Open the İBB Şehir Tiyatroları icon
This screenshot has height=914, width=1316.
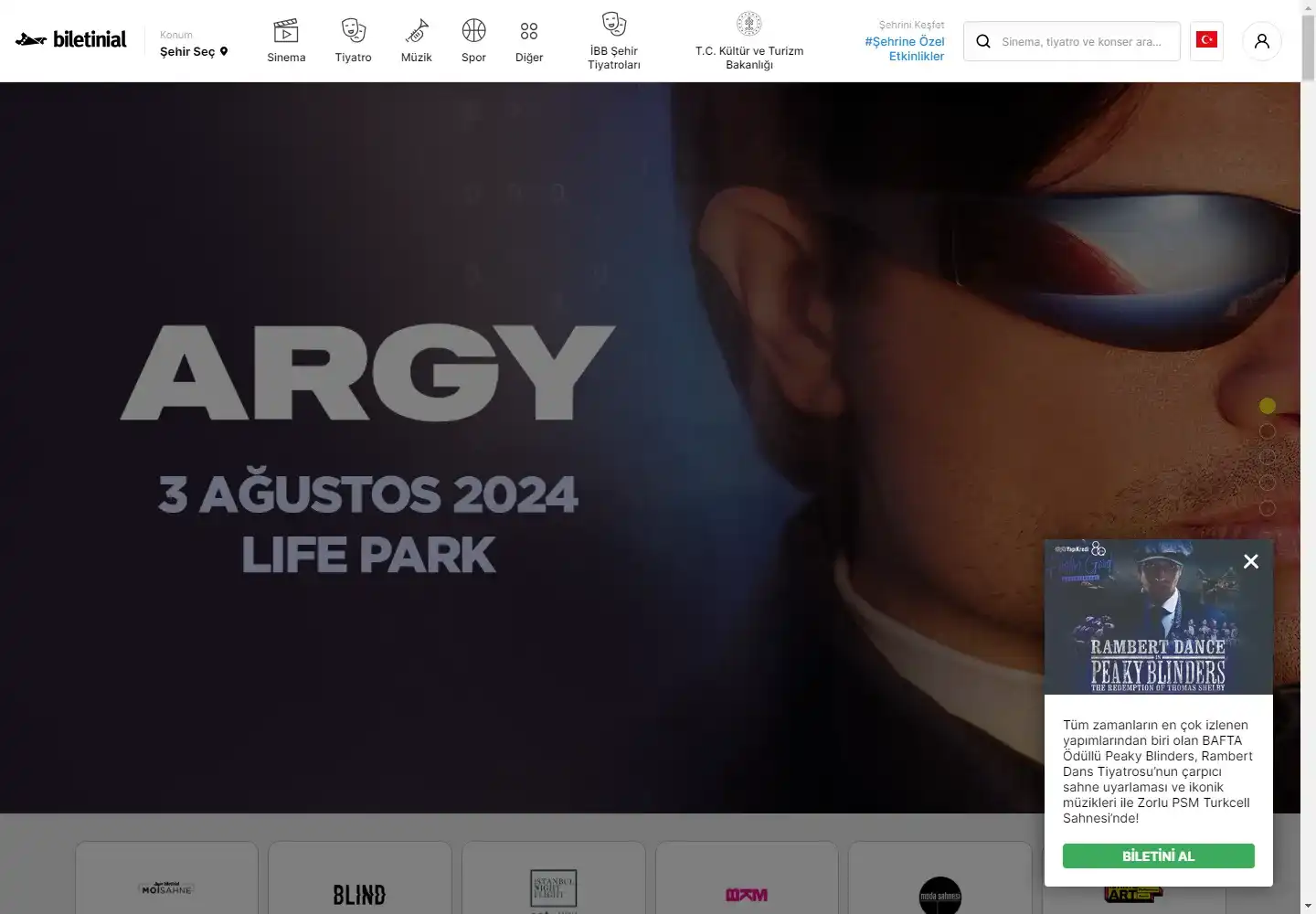coord(614,24)
